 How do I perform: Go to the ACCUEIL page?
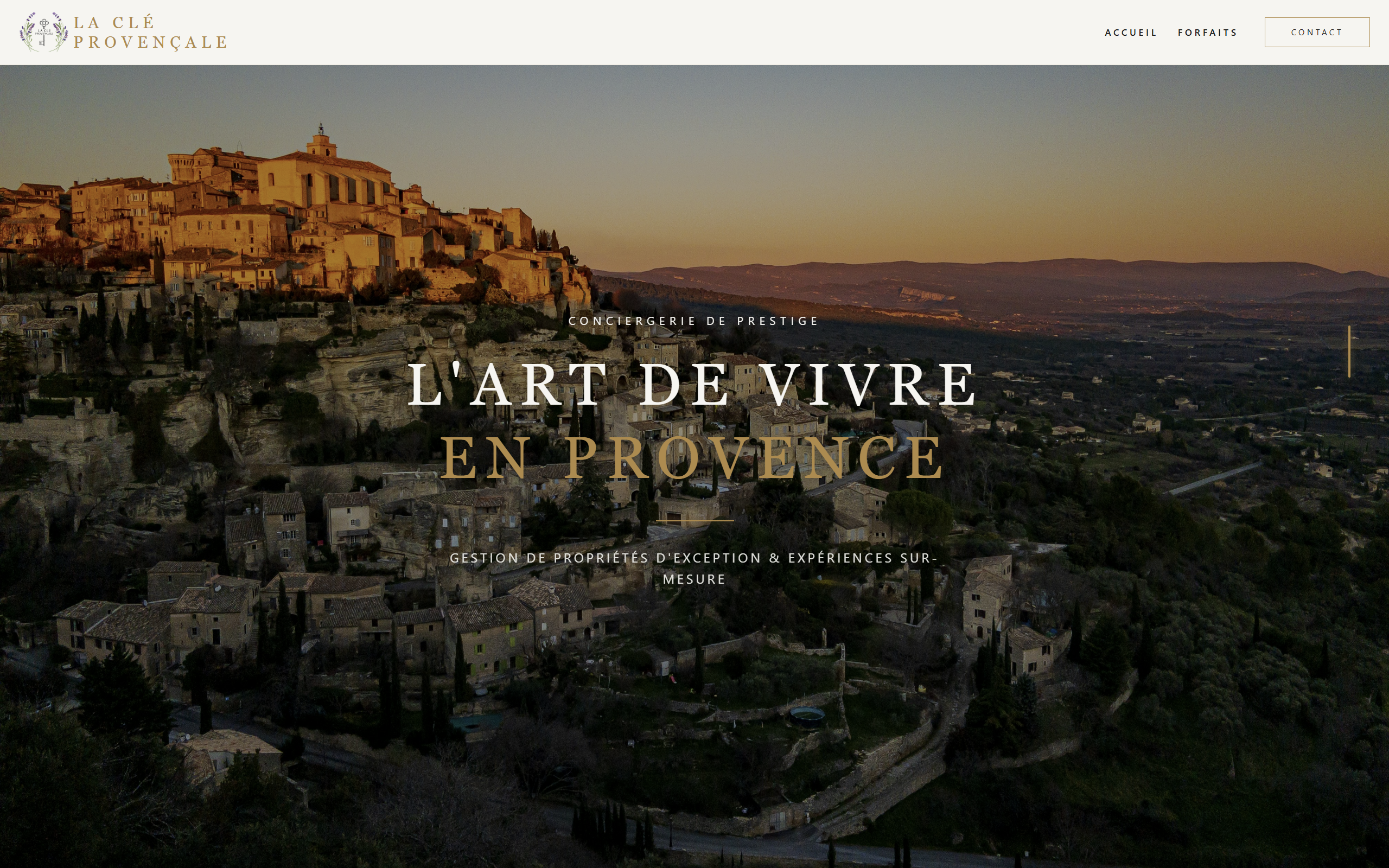tap(1131, 33)
